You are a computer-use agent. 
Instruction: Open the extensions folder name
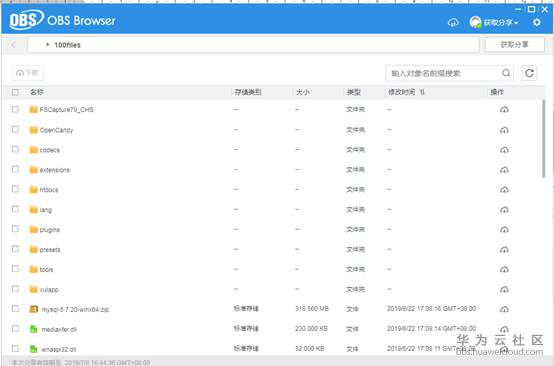point(54,170)
